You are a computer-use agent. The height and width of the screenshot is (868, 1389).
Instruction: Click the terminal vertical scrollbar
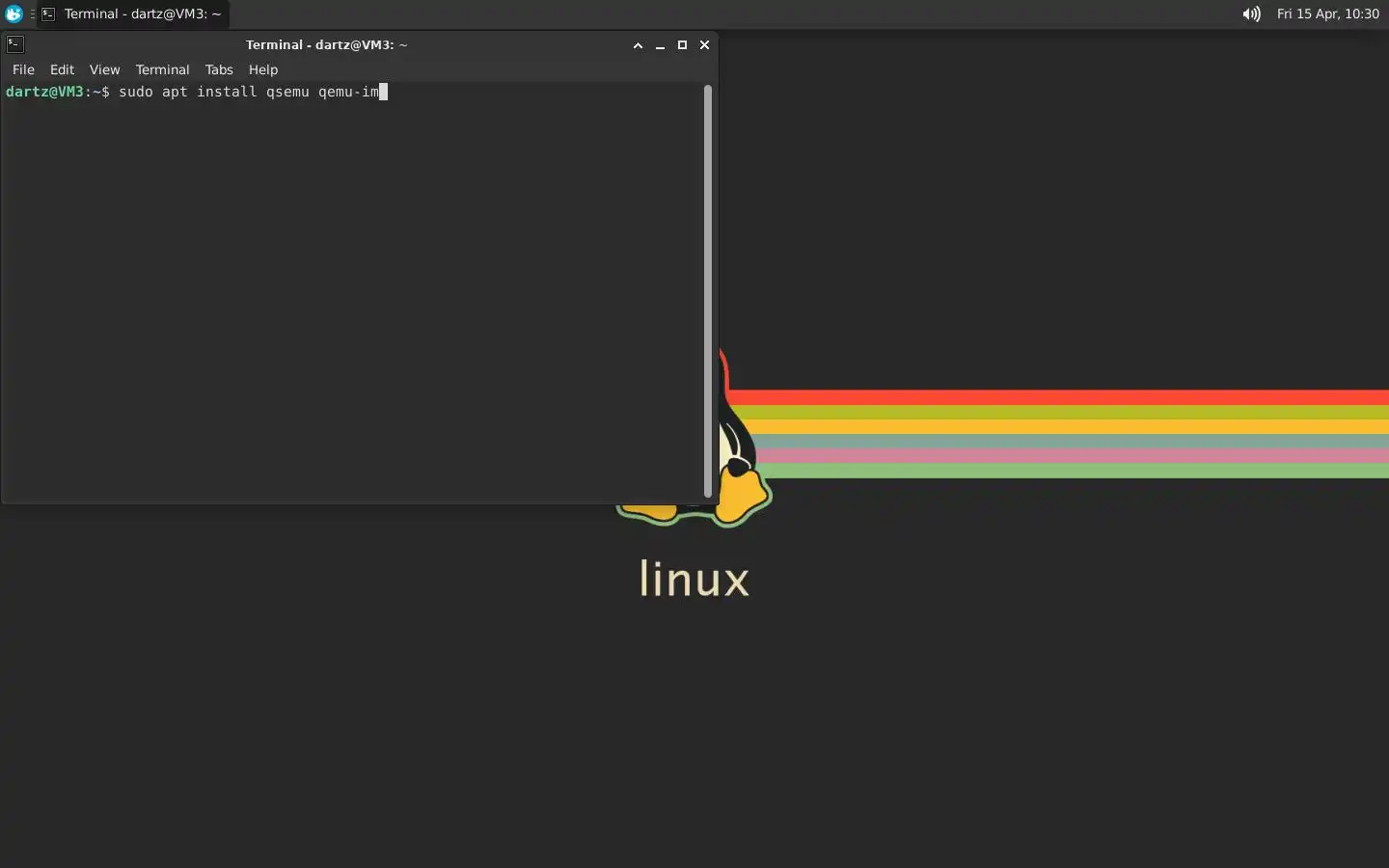pyautogui.click(x=708, y=291)
